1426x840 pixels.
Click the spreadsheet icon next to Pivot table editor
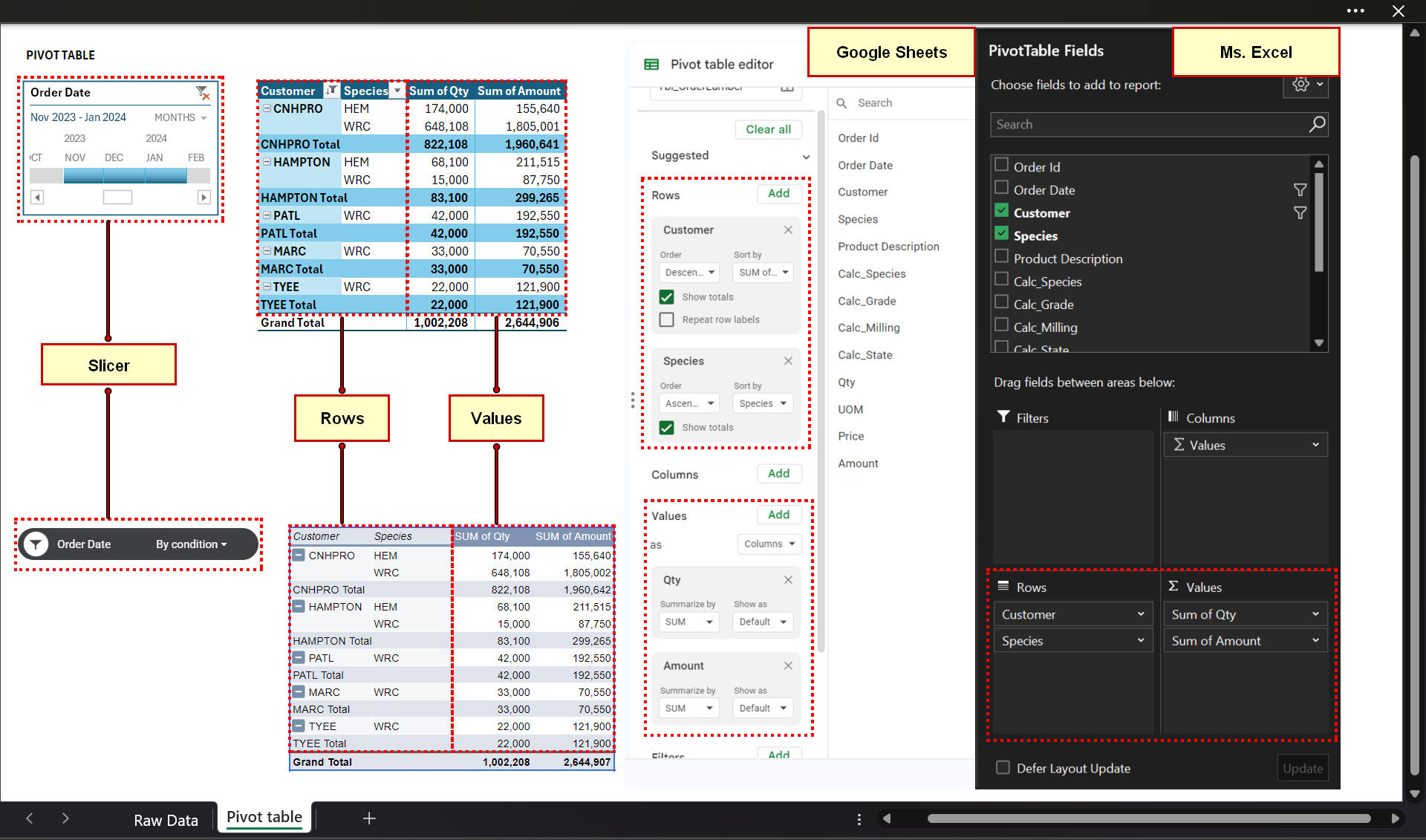651,64
